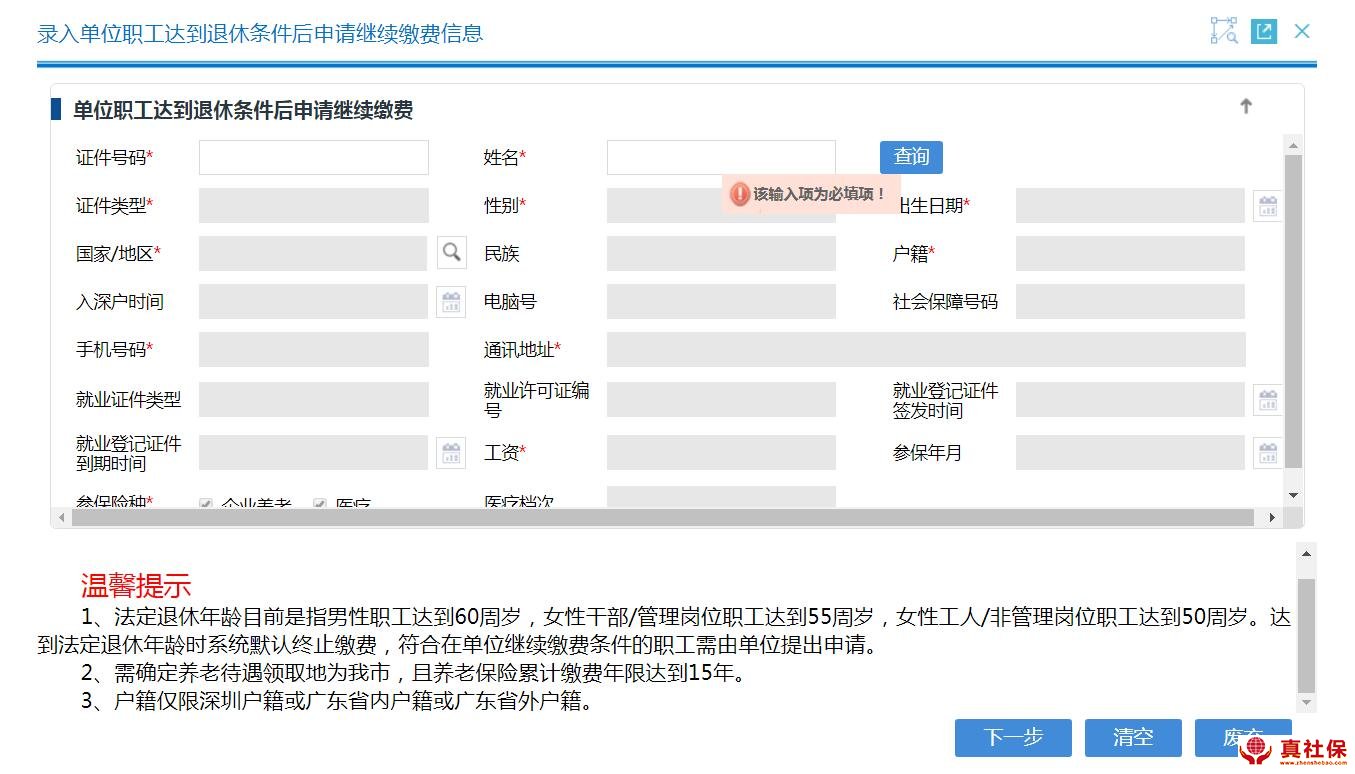Open the 参保年月 calendar picker

click(x=1267, y=453)
